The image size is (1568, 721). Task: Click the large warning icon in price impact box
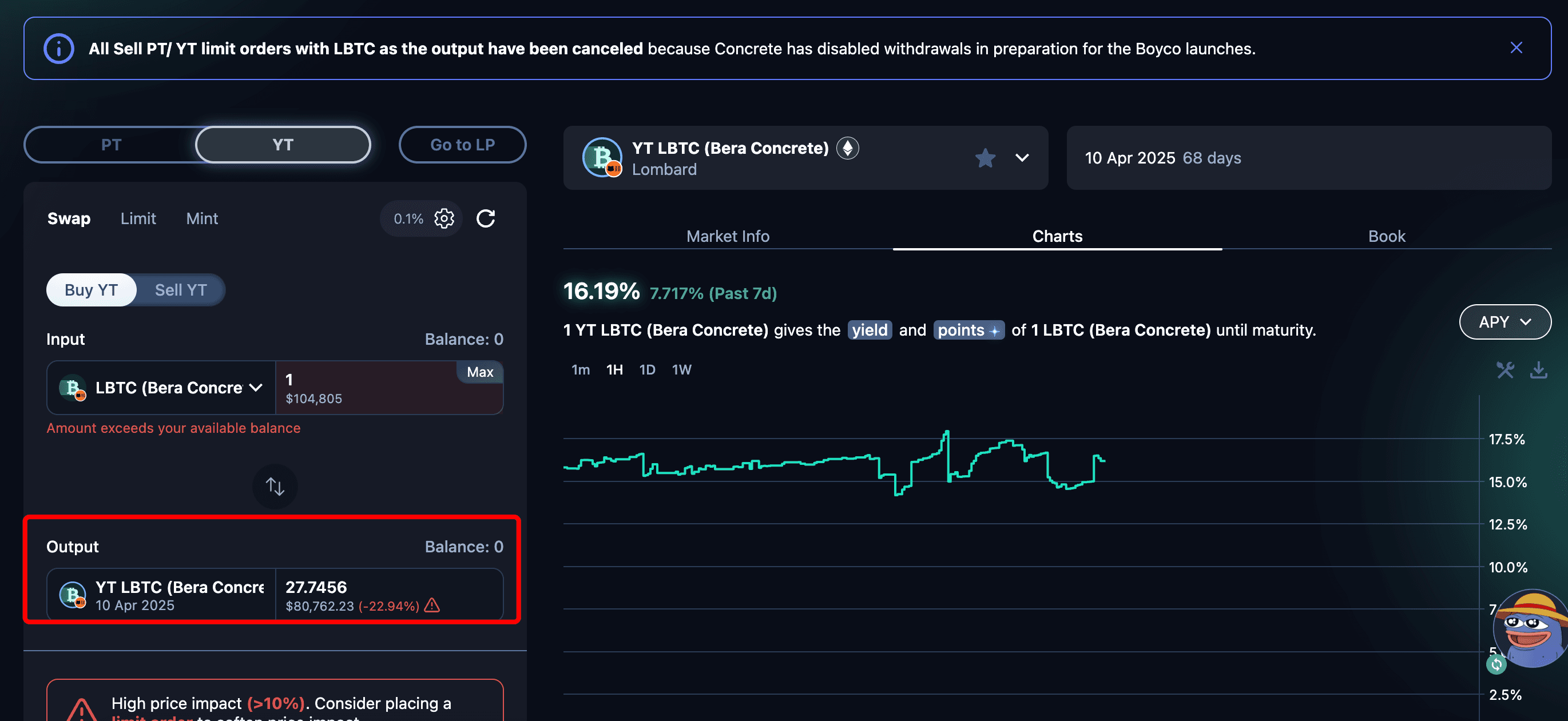(x=82, y=710)
